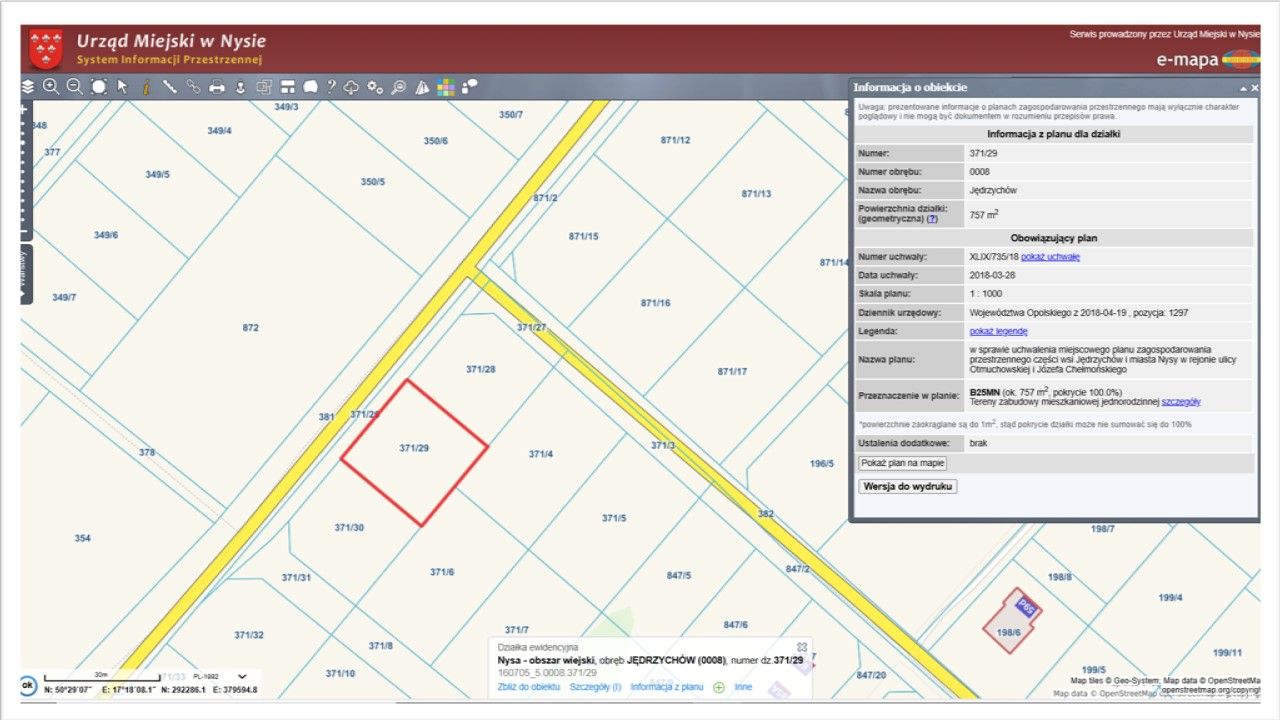The height and width of the screenshot is (720, 1280).
Task: Open the map layers stack icon
Action: coord(28,87)
